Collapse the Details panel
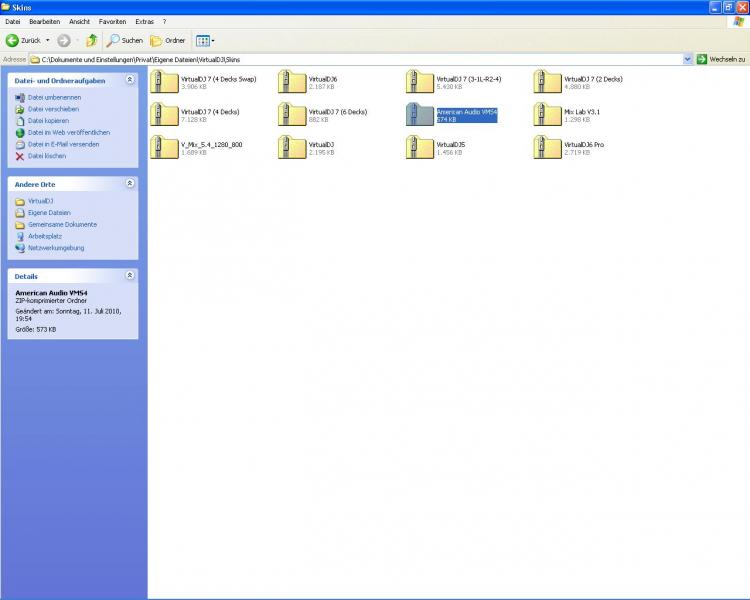The image size is (750, 600). (130, 275)
